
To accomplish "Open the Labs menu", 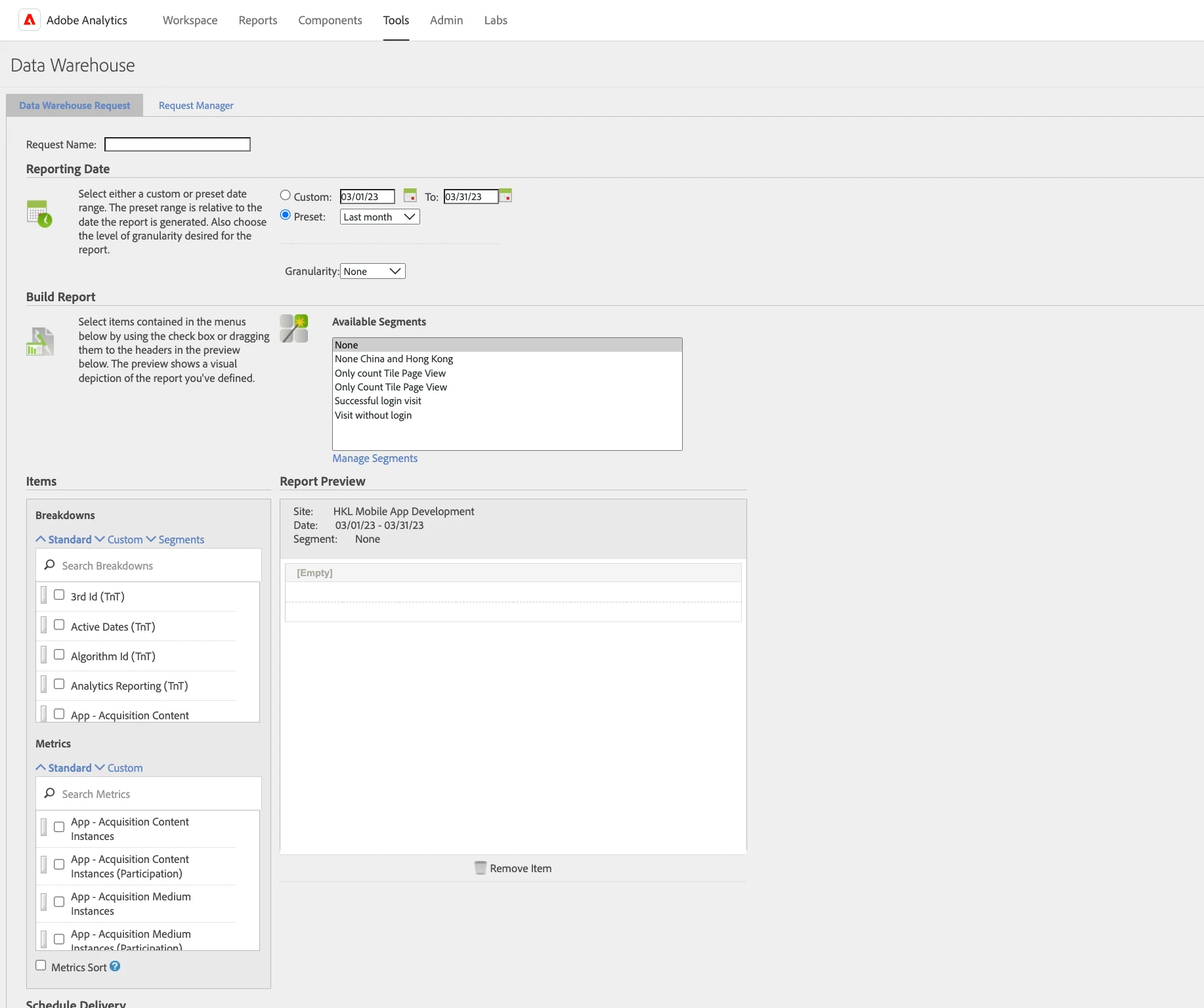I will 496,20.
